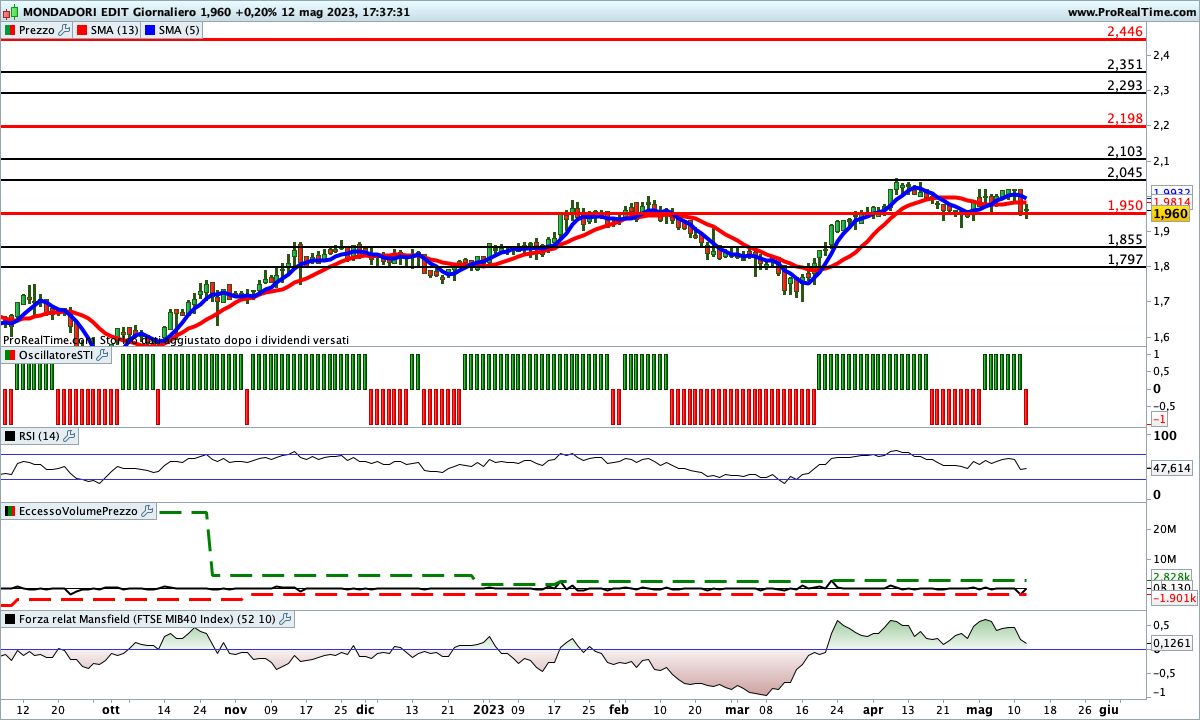Open EccessoVolumePrezzo settings wrench

[147, 511]
